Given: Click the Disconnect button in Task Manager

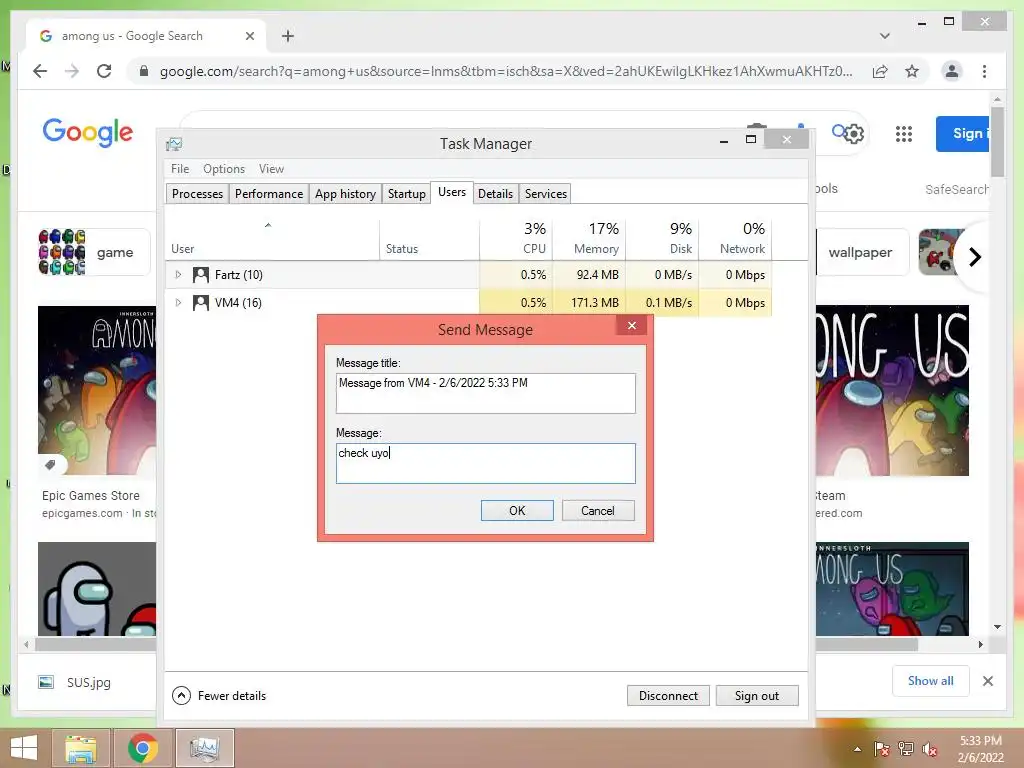Looking at the screenshot, I should (668, 696).
